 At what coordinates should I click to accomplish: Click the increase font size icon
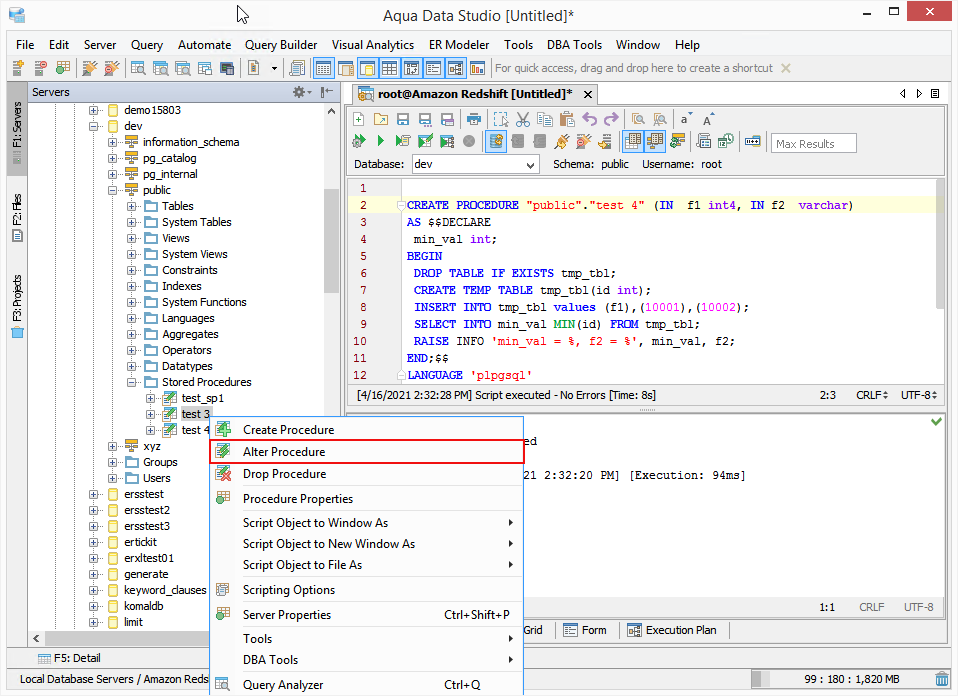pos(708,119)
